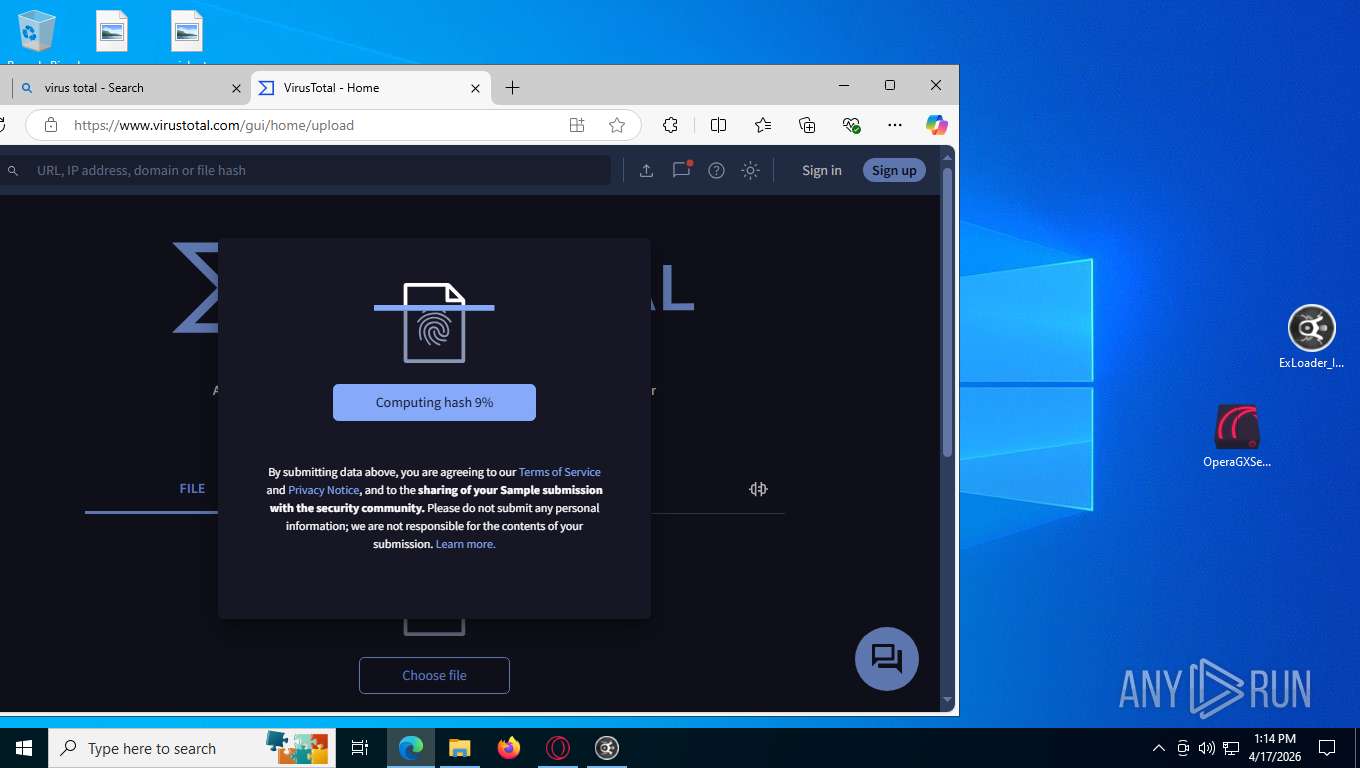Viewport: 1360px width, 768px height.
Task: Open Task View on taskbar
Action: tap(360, 748)
